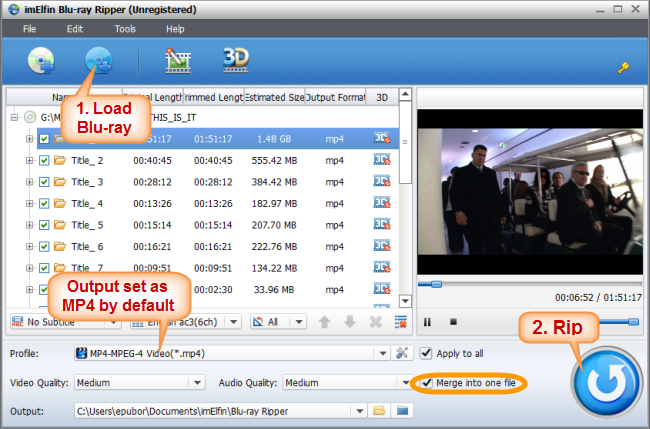Move selected title up with arrow icon

point(324,322)
